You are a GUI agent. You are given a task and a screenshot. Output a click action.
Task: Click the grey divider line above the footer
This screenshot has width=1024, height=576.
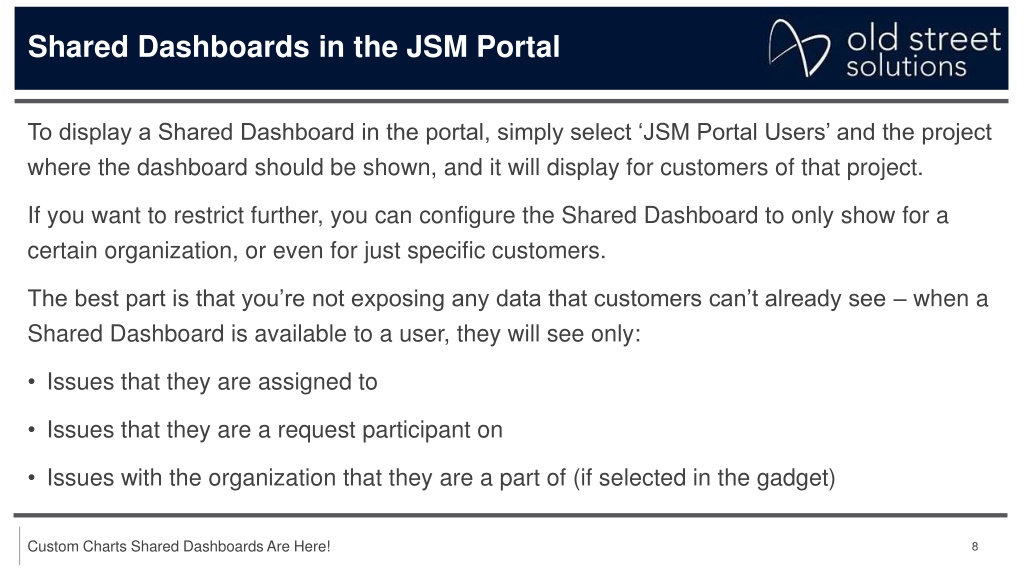point(511,515)
